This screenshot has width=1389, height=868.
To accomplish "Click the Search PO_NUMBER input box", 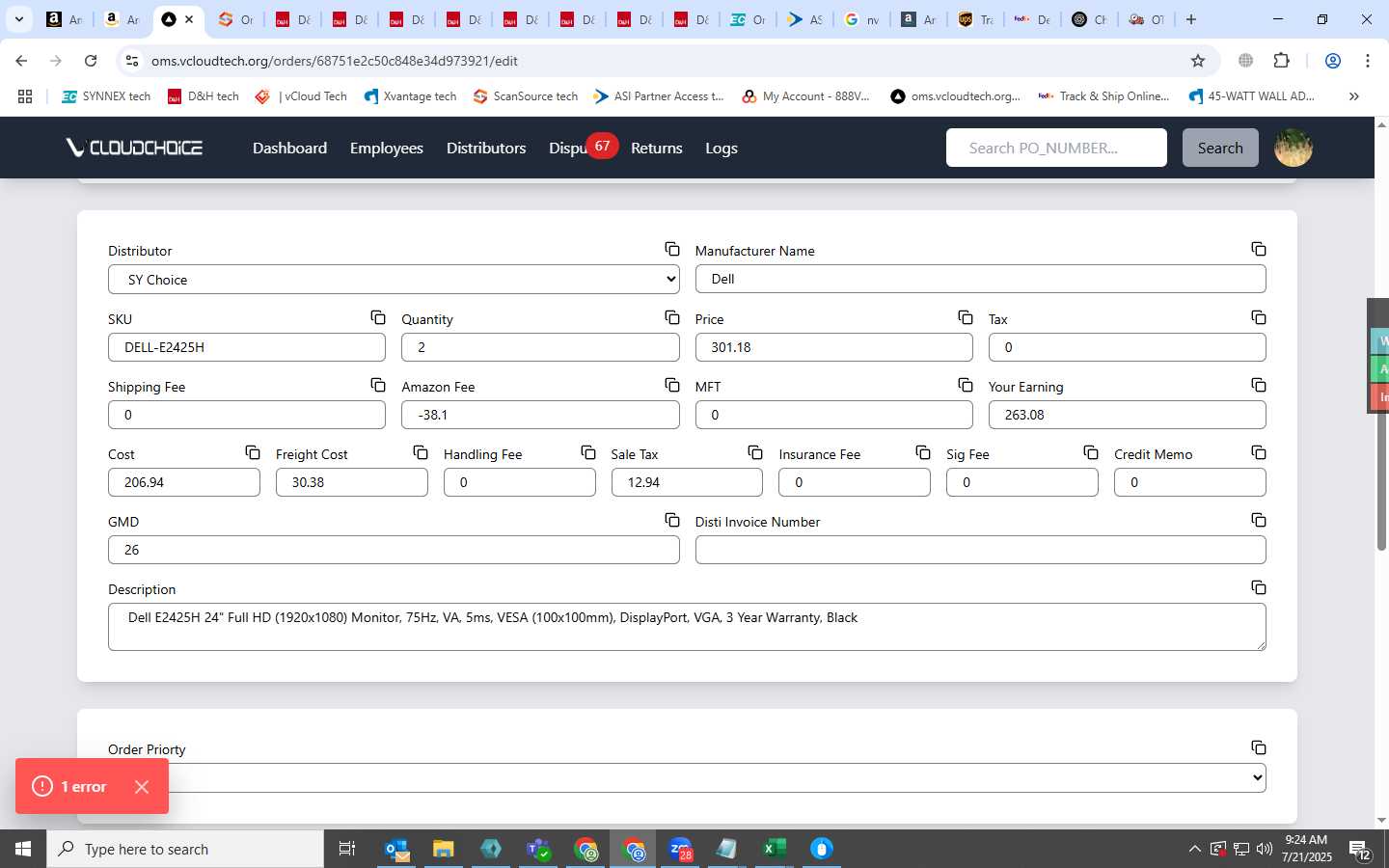I will pos(1056,148).
